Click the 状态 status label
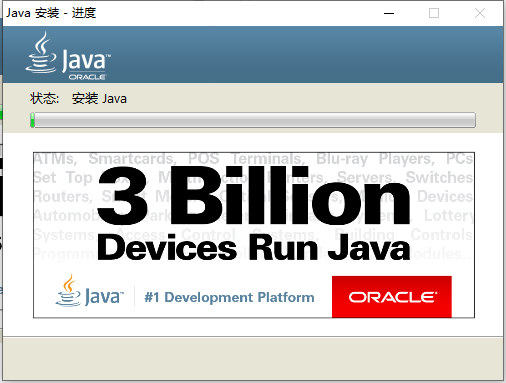The image size is (506, 383). pos(44,99)
